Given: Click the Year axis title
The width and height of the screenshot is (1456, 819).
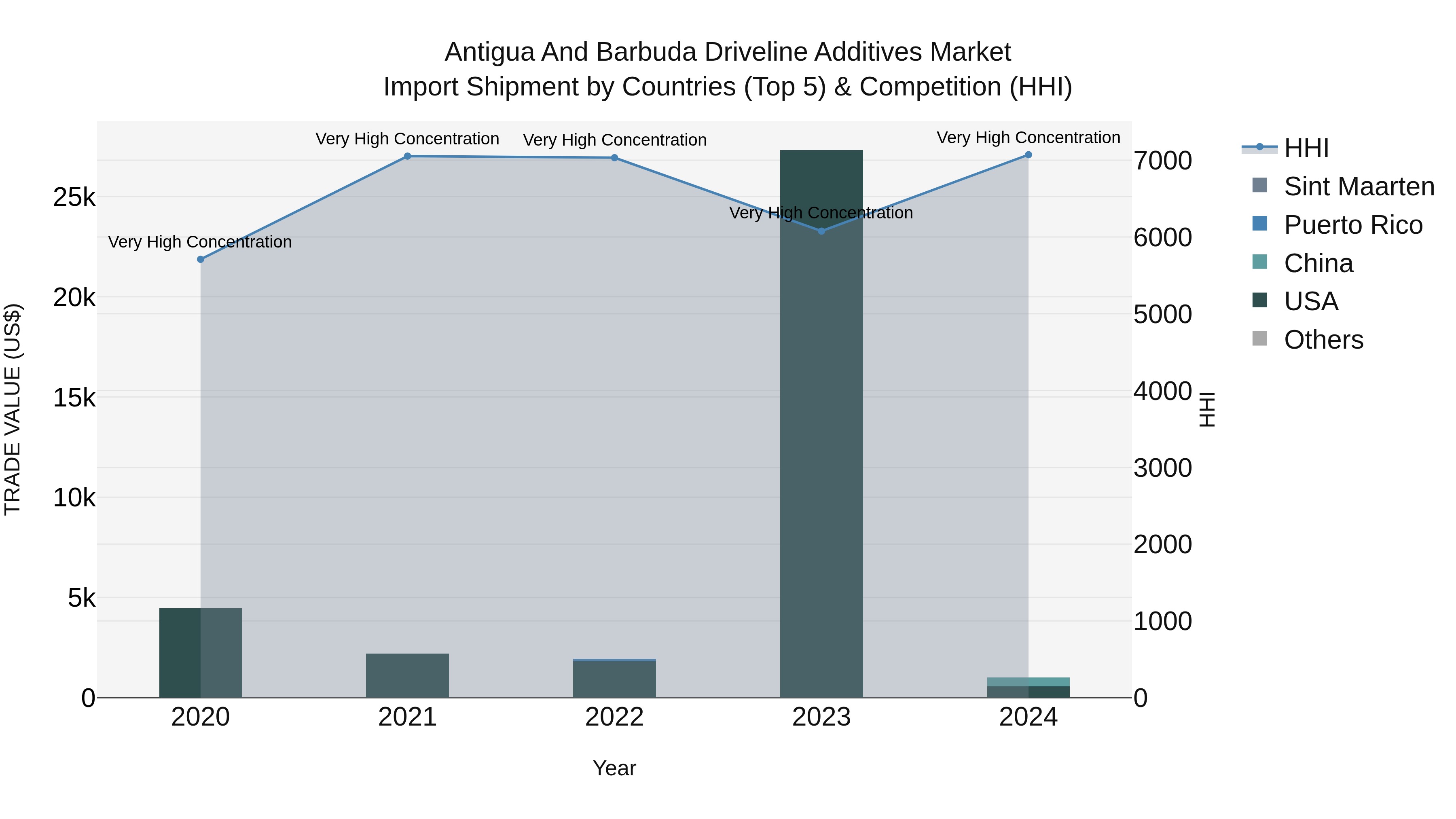Looking at the screenshot, I should click(x=614, y=768).
